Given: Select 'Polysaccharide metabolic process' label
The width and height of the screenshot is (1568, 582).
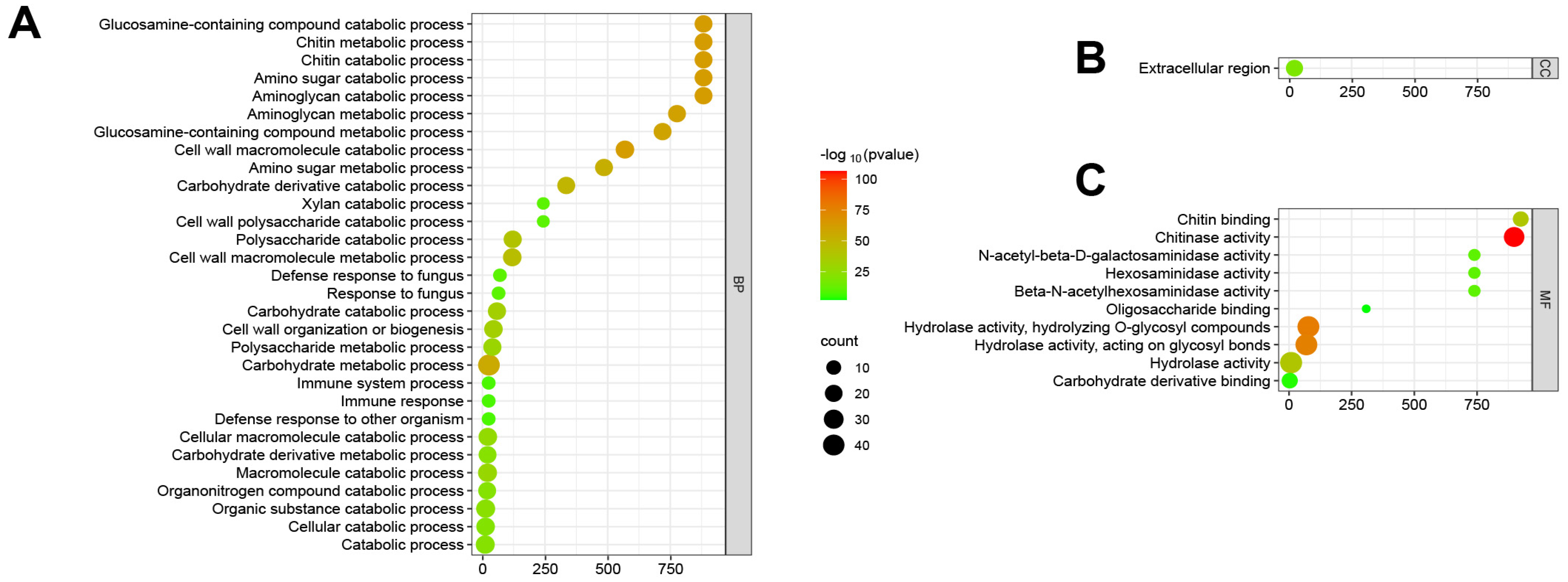Looking at the screenshot, I should 348,348.
